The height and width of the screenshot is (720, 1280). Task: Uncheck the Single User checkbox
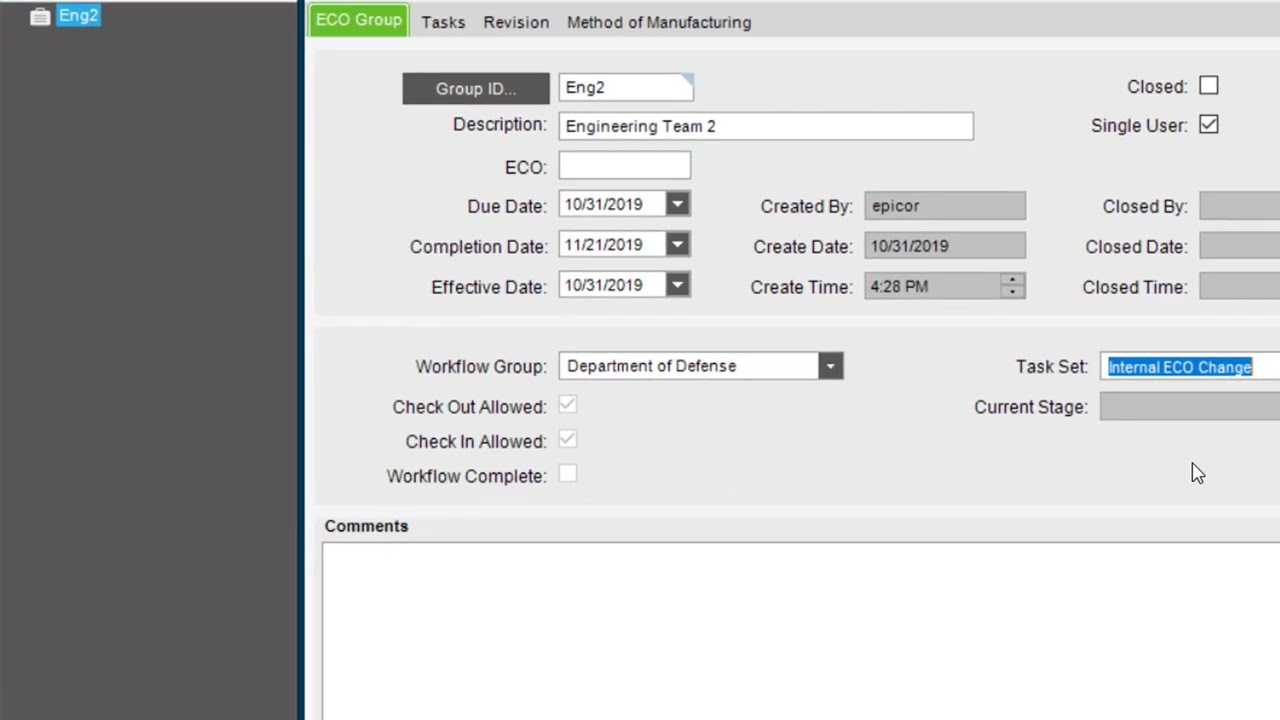[1209, 125]
